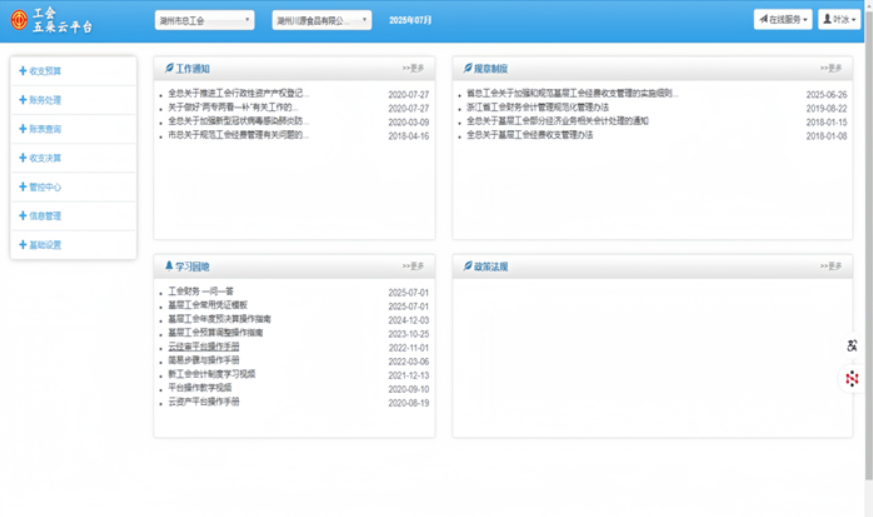The width and height of the screenshot is (873, 517).
Task: Select 基础设置 in the sidebar
Action: (x=45, y=245)
